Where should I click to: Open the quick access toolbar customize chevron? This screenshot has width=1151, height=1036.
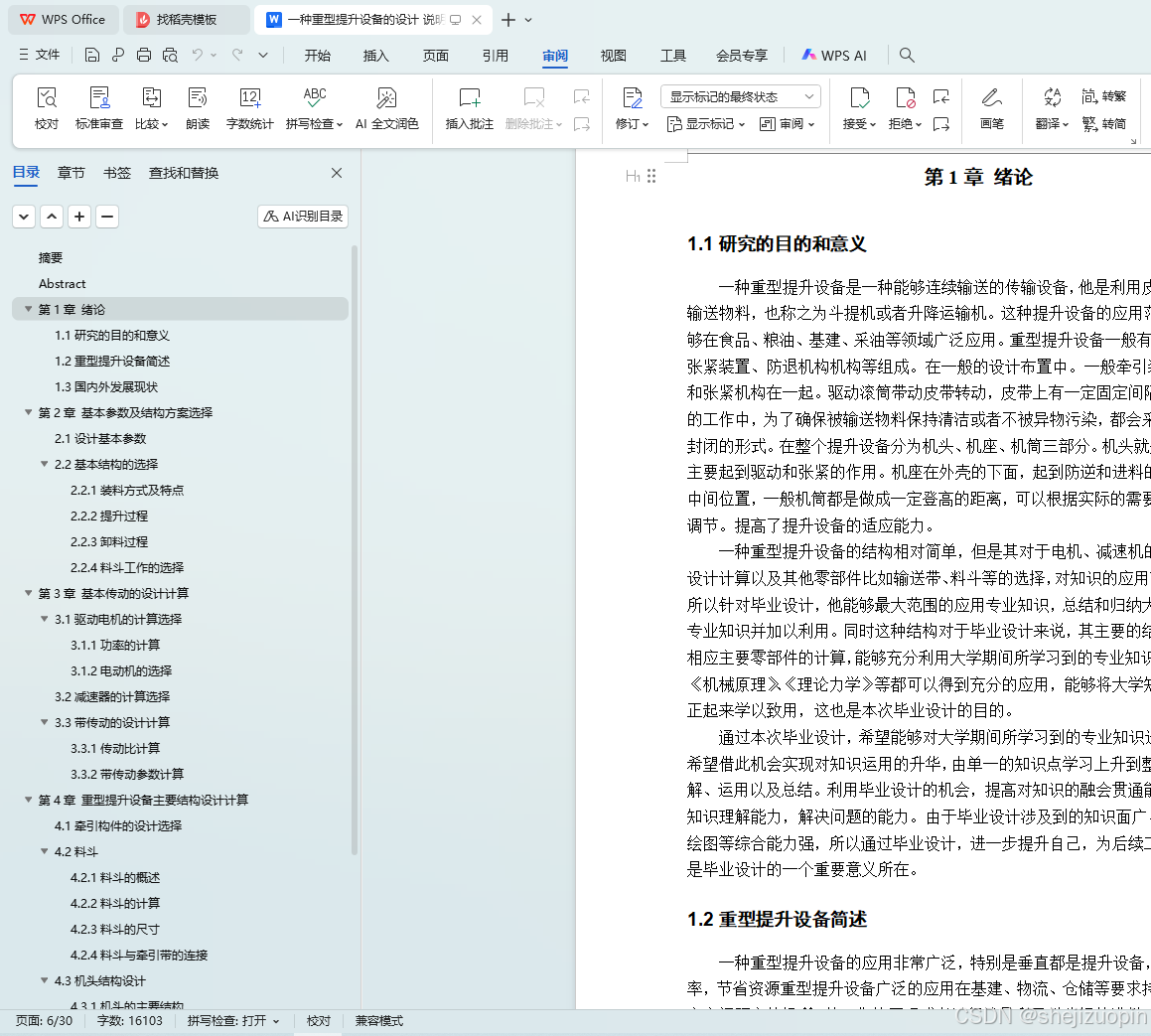(263, 55)
